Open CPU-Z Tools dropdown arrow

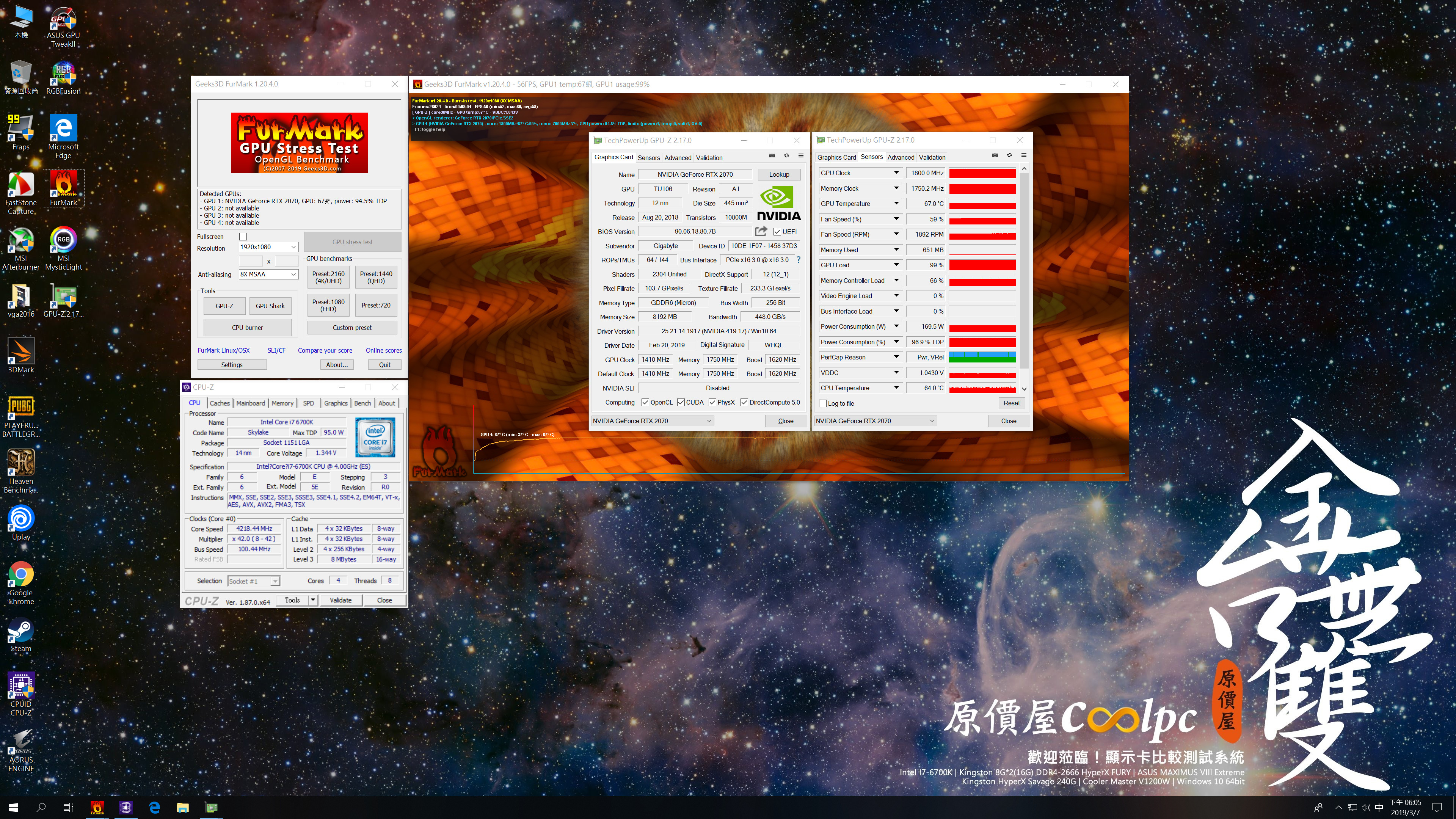pos(312,600)
